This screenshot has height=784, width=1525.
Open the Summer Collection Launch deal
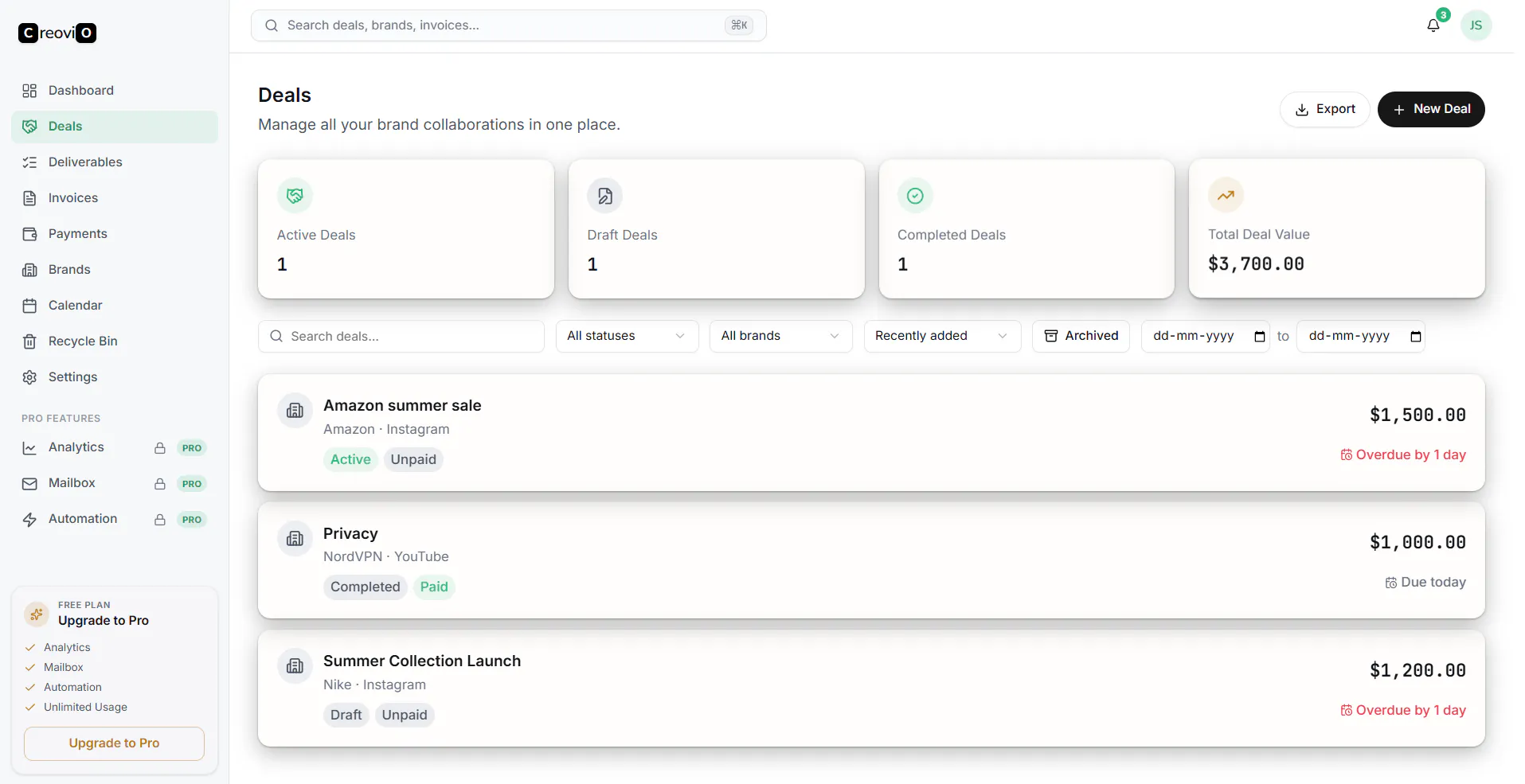[x=871, y=688]
